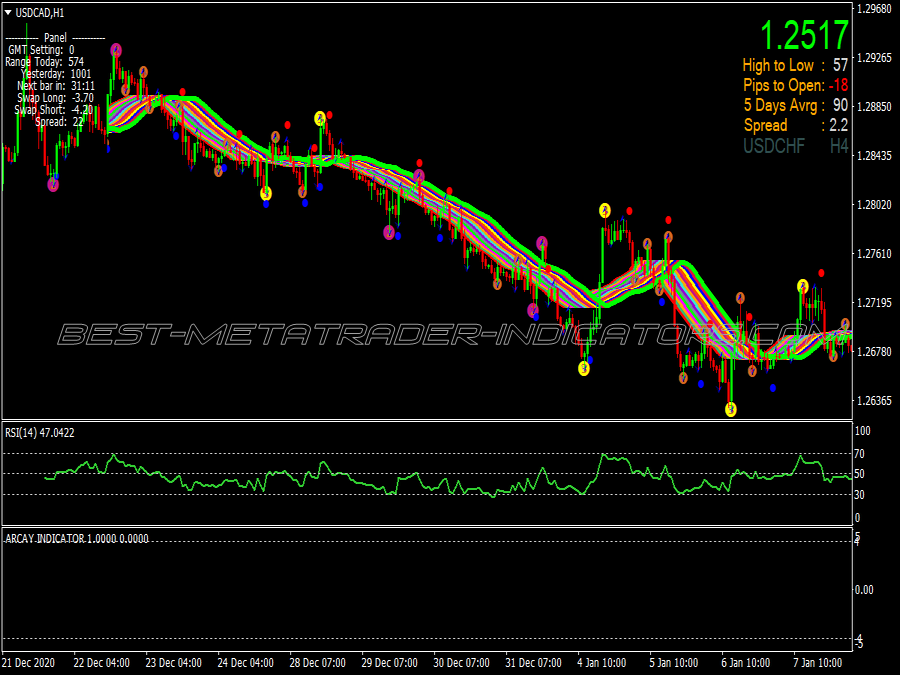Screen dimensions: 900x675
Task: Click the 1.29680 price axis label
Action: pos(874,9)
